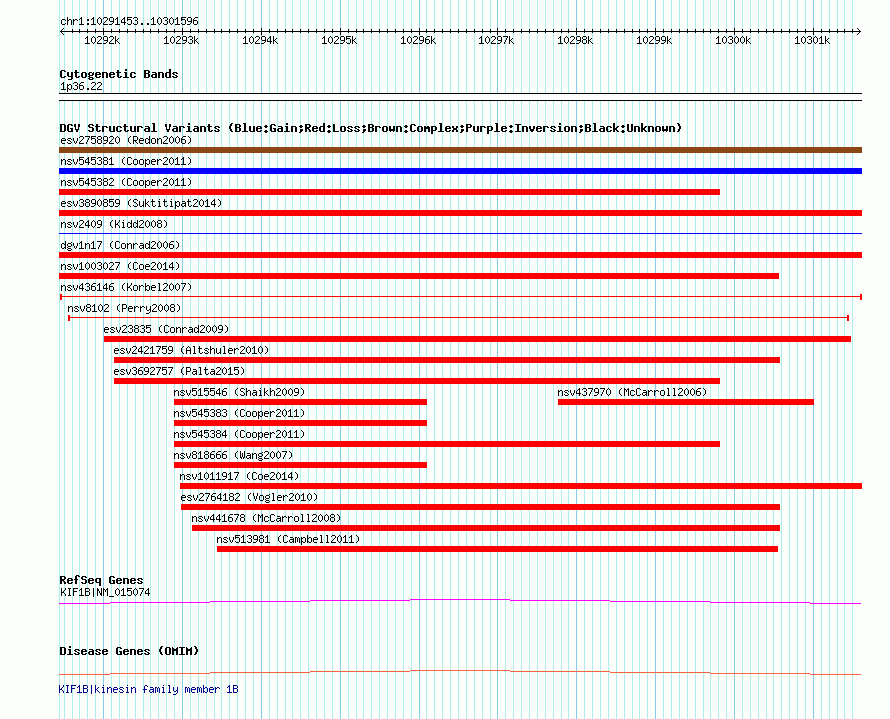The height and width of the screenshot is (719, 890).
Task: Open the KIF1B|kinesin family member 1B link
Action: (x=149, y=689)
